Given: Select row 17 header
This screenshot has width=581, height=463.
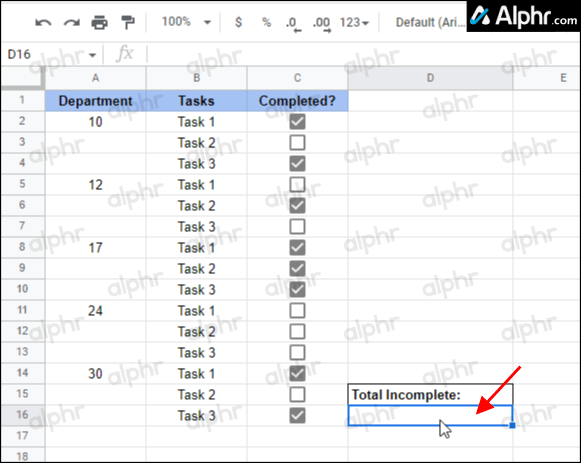Looking at the screenshot, I should tap(23, 436).
